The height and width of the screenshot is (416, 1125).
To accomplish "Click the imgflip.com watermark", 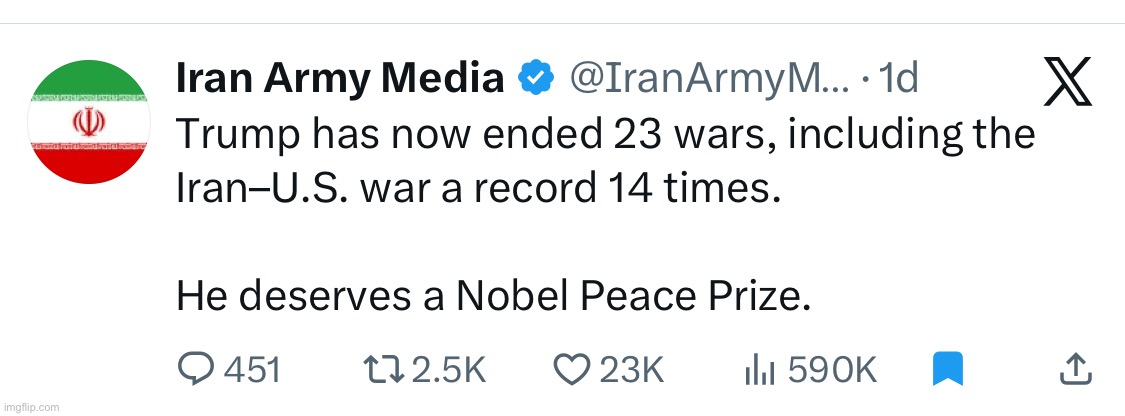I will point(31,407).
